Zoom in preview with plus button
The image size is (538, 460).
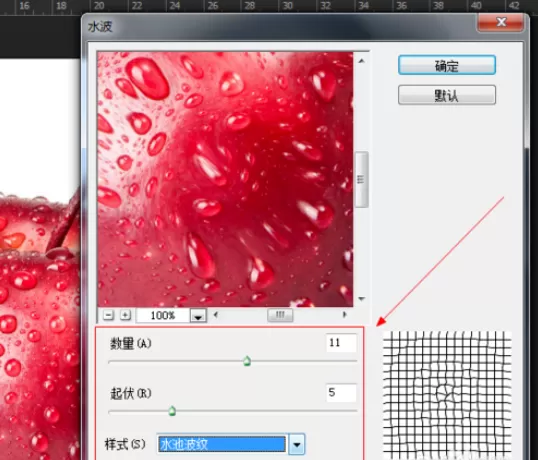coord(125,315)
